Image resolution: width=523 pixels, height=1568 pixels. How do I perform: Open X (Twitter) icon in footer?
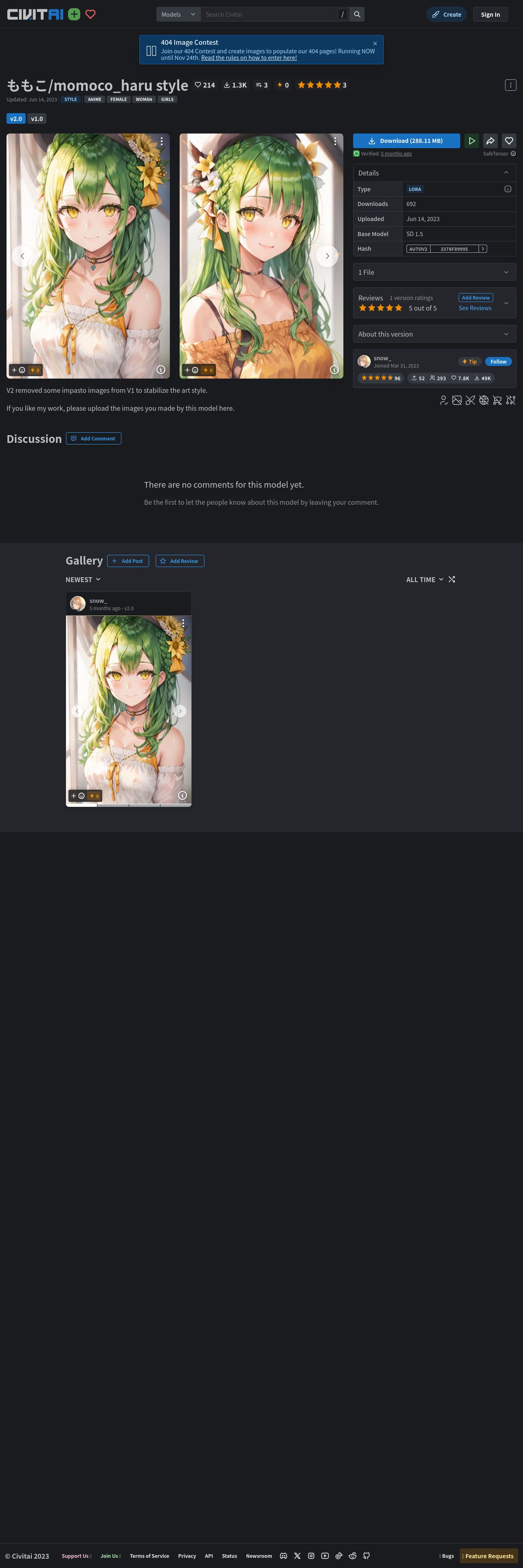click(297, 1555)
